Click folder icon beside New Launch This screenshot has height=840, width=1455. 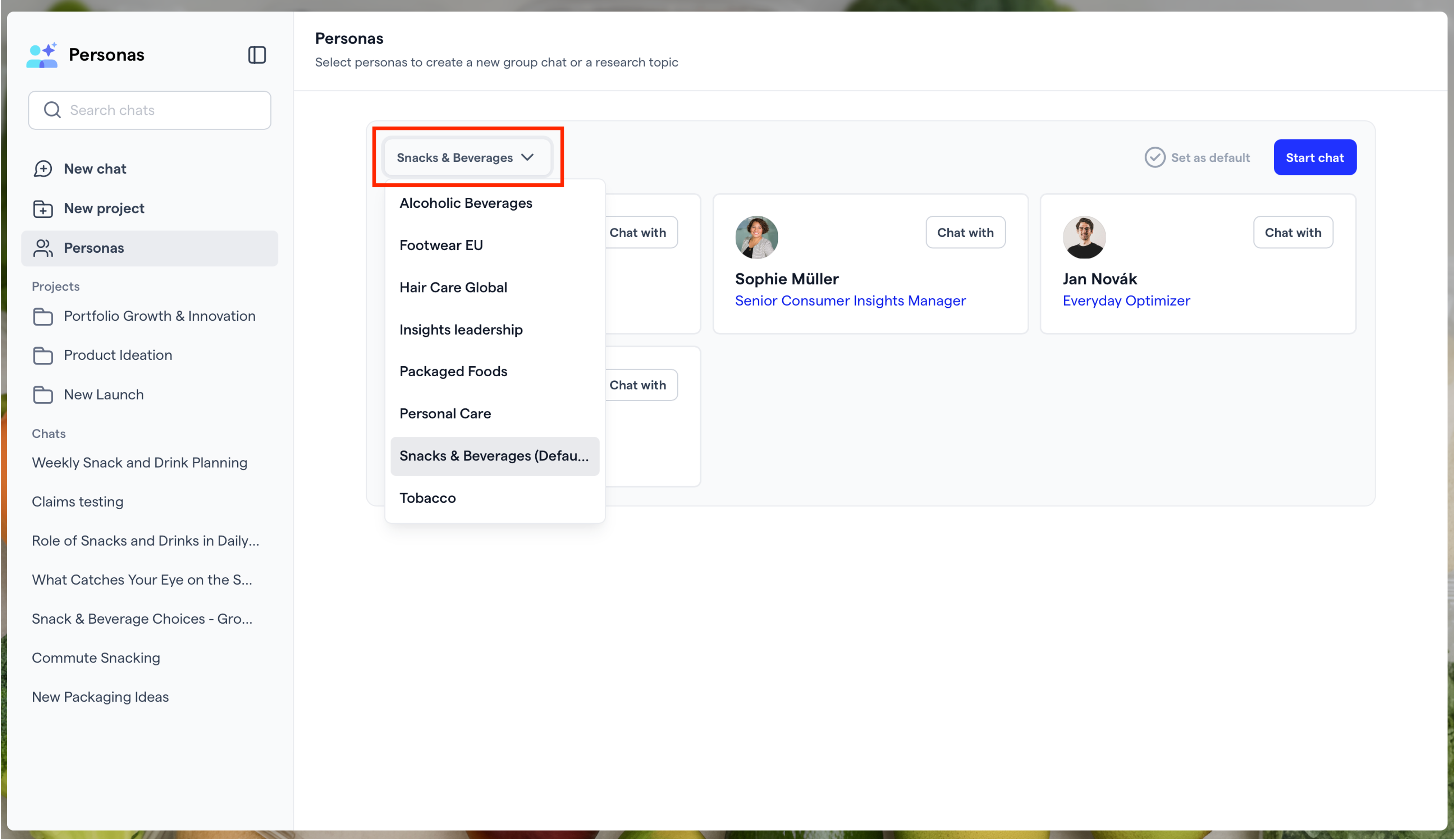click(x=43, y=395)
